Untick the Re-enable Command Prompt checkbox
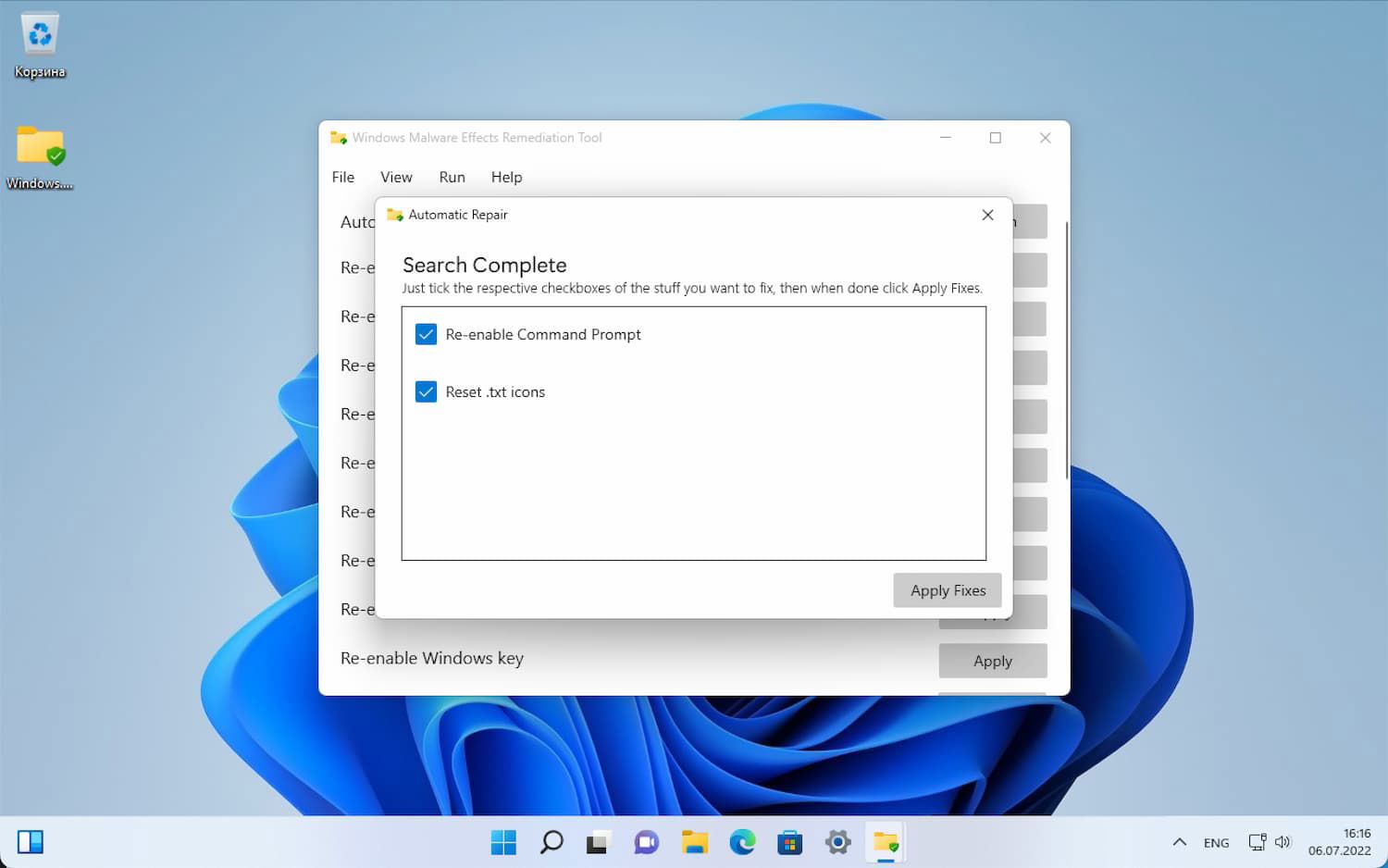This screenshot has height=868, width=1388. [426, 334]
